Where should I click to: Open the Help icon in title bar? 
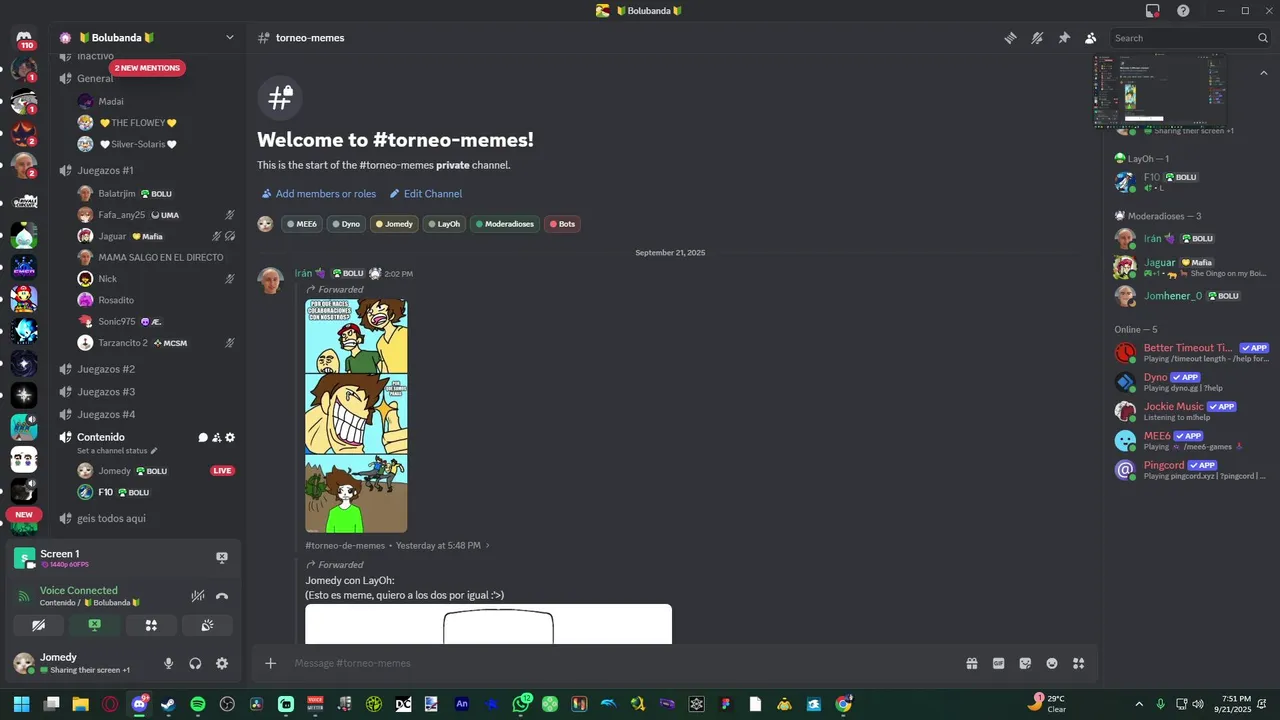point(1183,10)
